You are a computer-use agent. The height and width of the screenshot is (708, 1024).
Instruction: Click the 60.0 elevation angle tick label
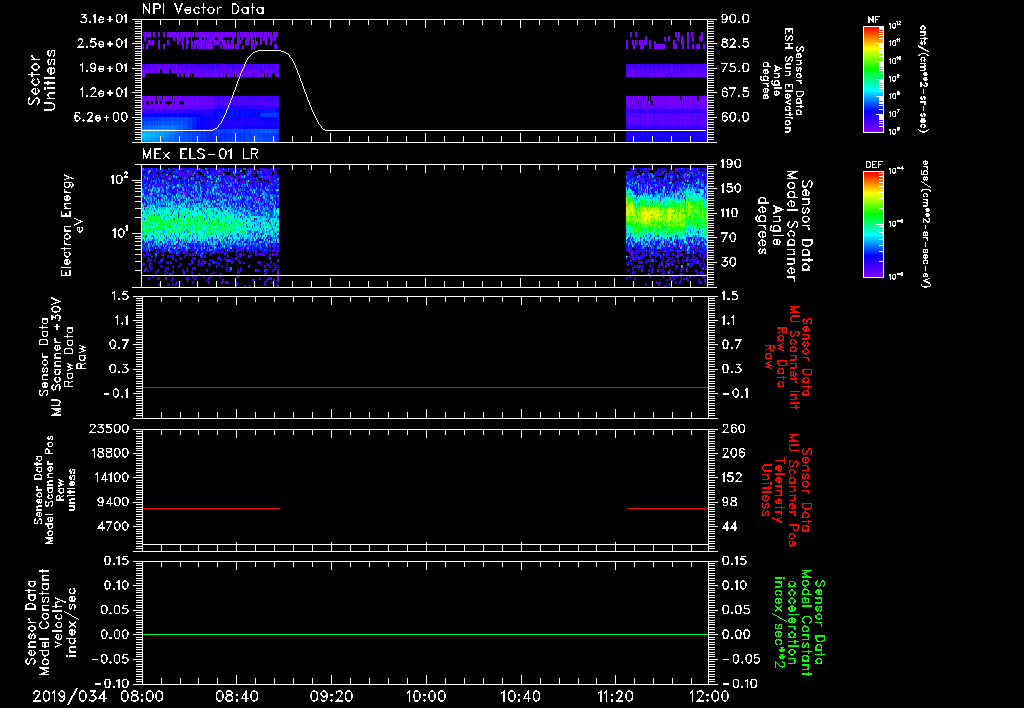click(735, 117)
